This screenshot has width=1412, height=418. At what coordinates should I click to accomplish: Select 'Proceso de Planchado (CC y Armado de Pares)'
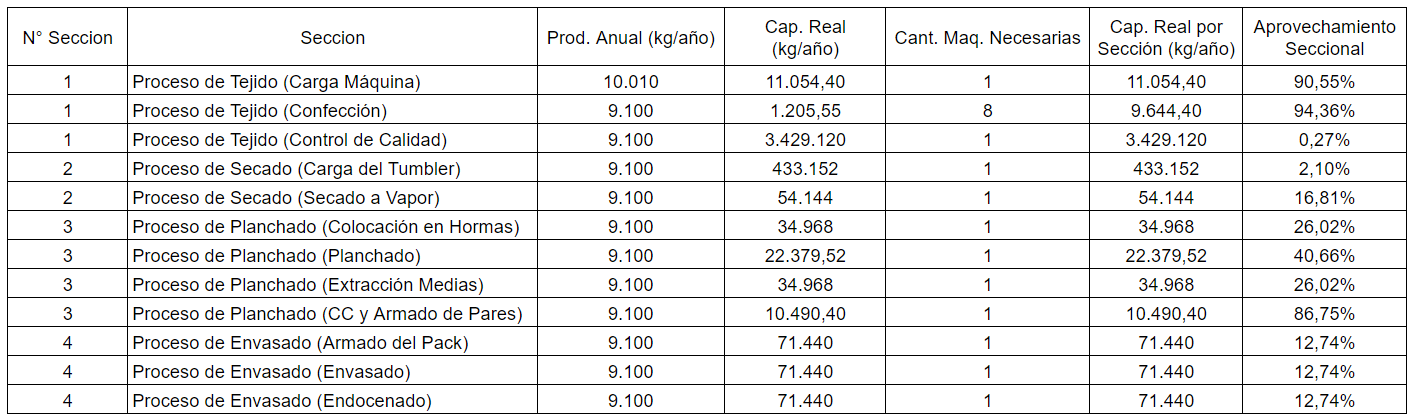(x=332, y=314)
